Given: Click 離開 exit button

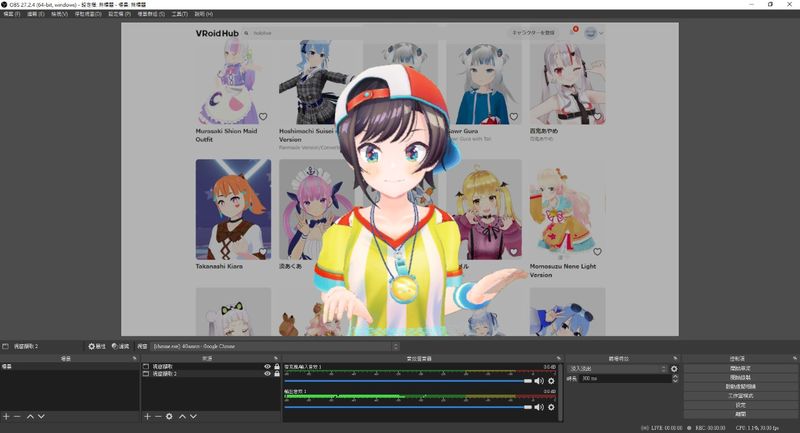Looking at the screenshot, I should click(x=740, y=414).
